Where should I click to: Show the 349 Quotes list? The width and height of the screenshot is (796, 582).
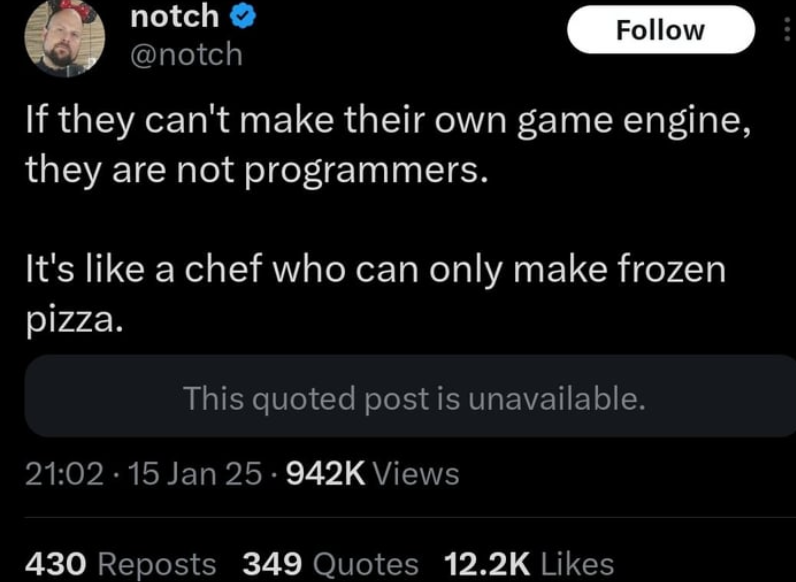click(x=330, y=564)
